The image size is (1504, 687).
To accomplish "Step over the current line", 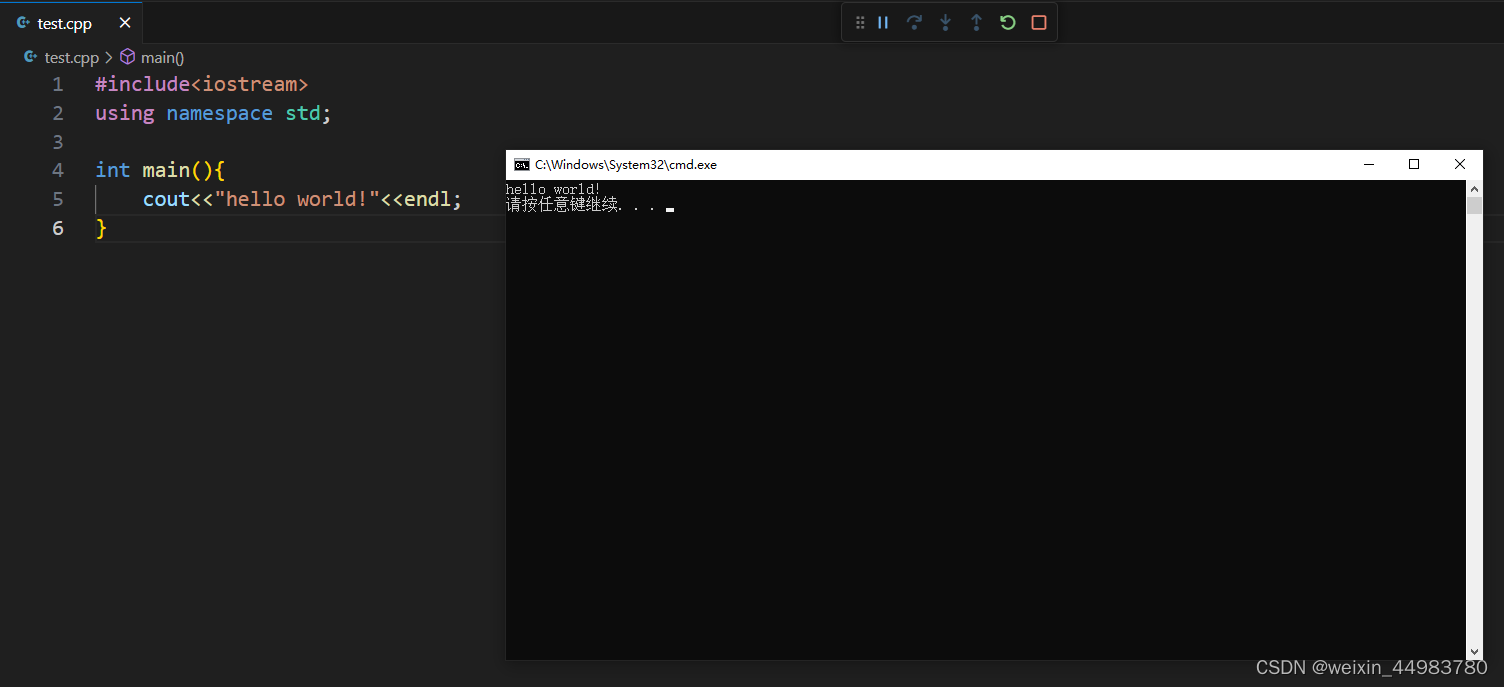I will tap(914, 22).
